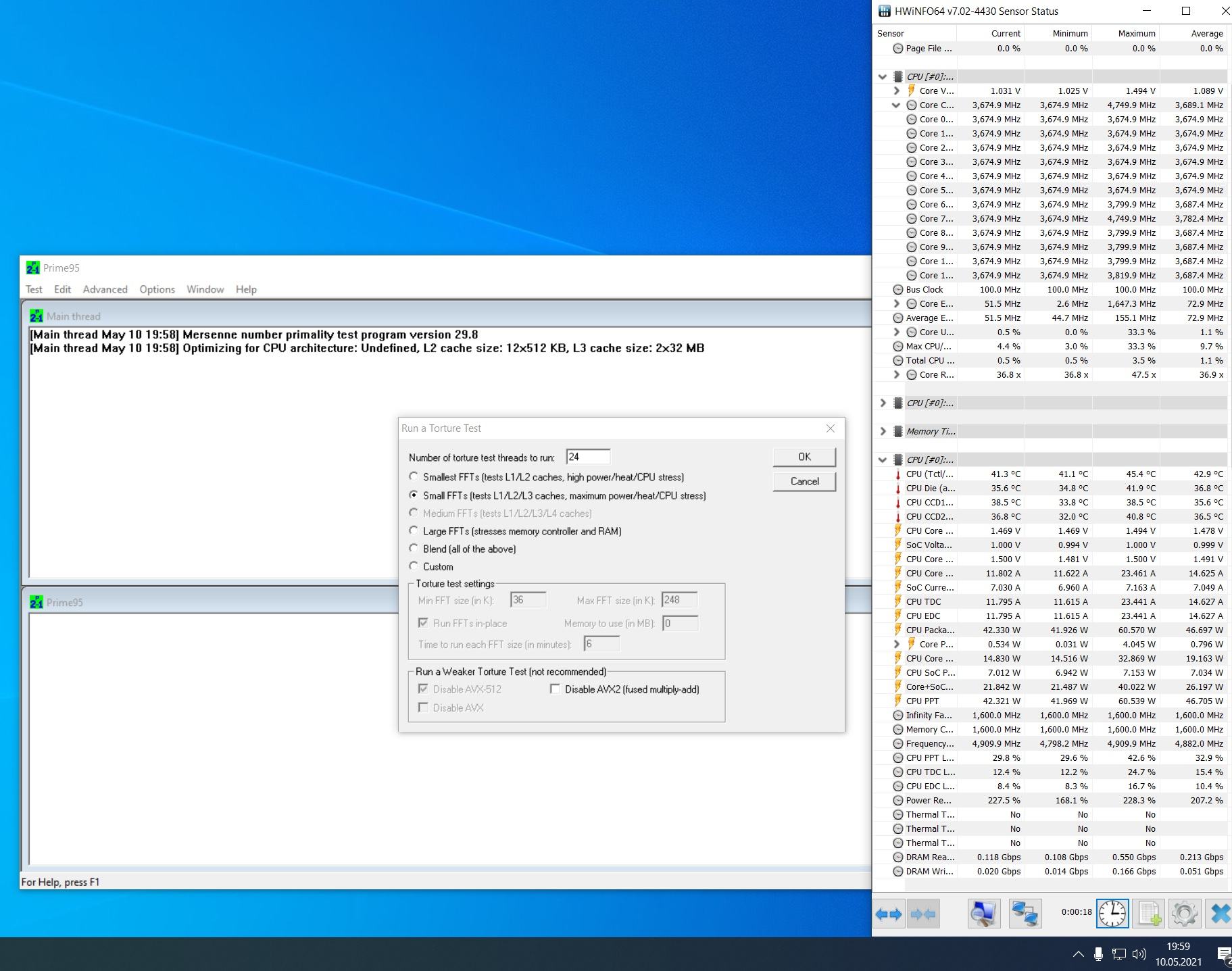Open Prime95 Advanced menu
Viewport: 1232px width, 971px height.
[x=105, y=289]
